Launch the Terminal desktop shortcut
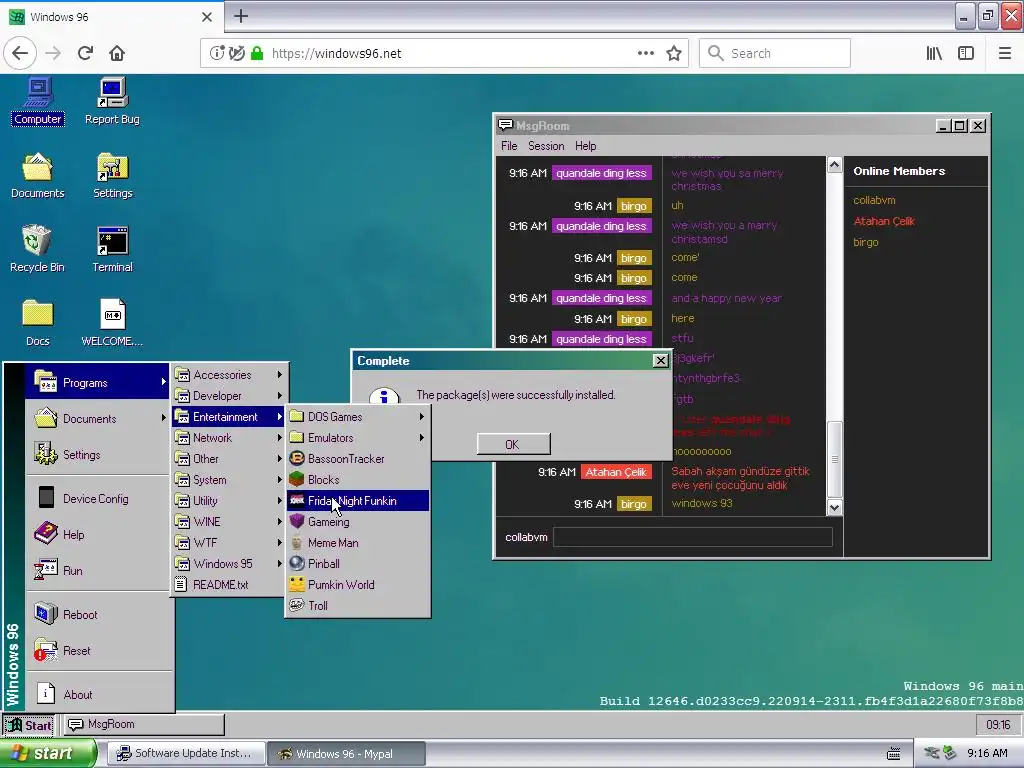The width and height of the screenshot is (1024, 768). pyautogui.click(x=112, y=249)
